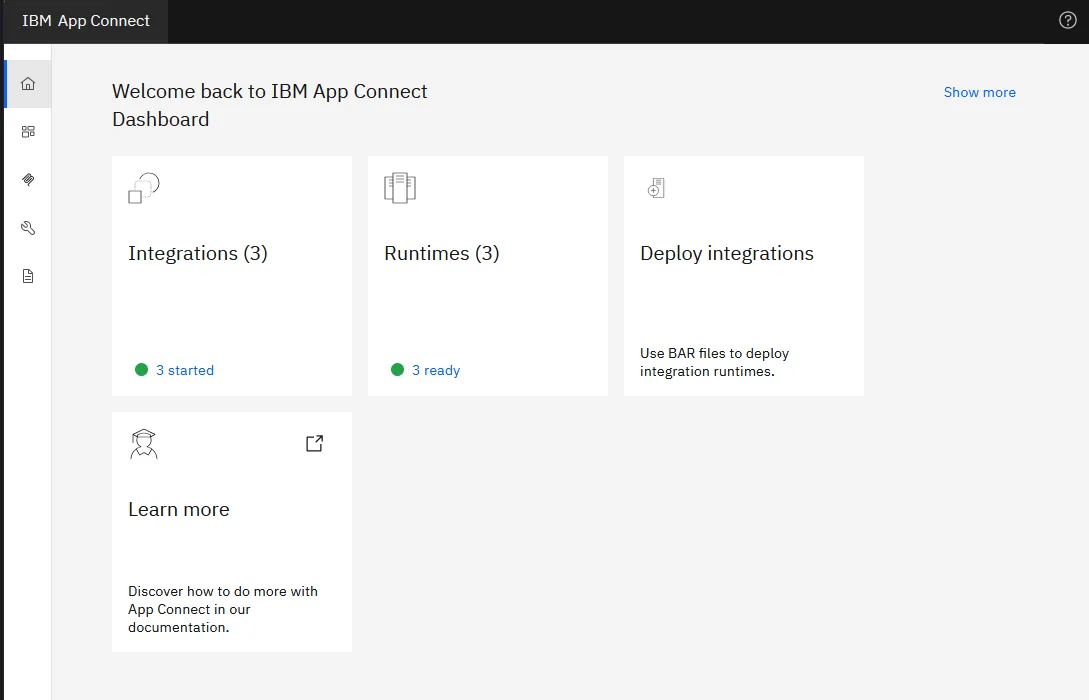Click the Runtimes server icon
Screen dimensions: 1089x700
[x=400, y=188]
